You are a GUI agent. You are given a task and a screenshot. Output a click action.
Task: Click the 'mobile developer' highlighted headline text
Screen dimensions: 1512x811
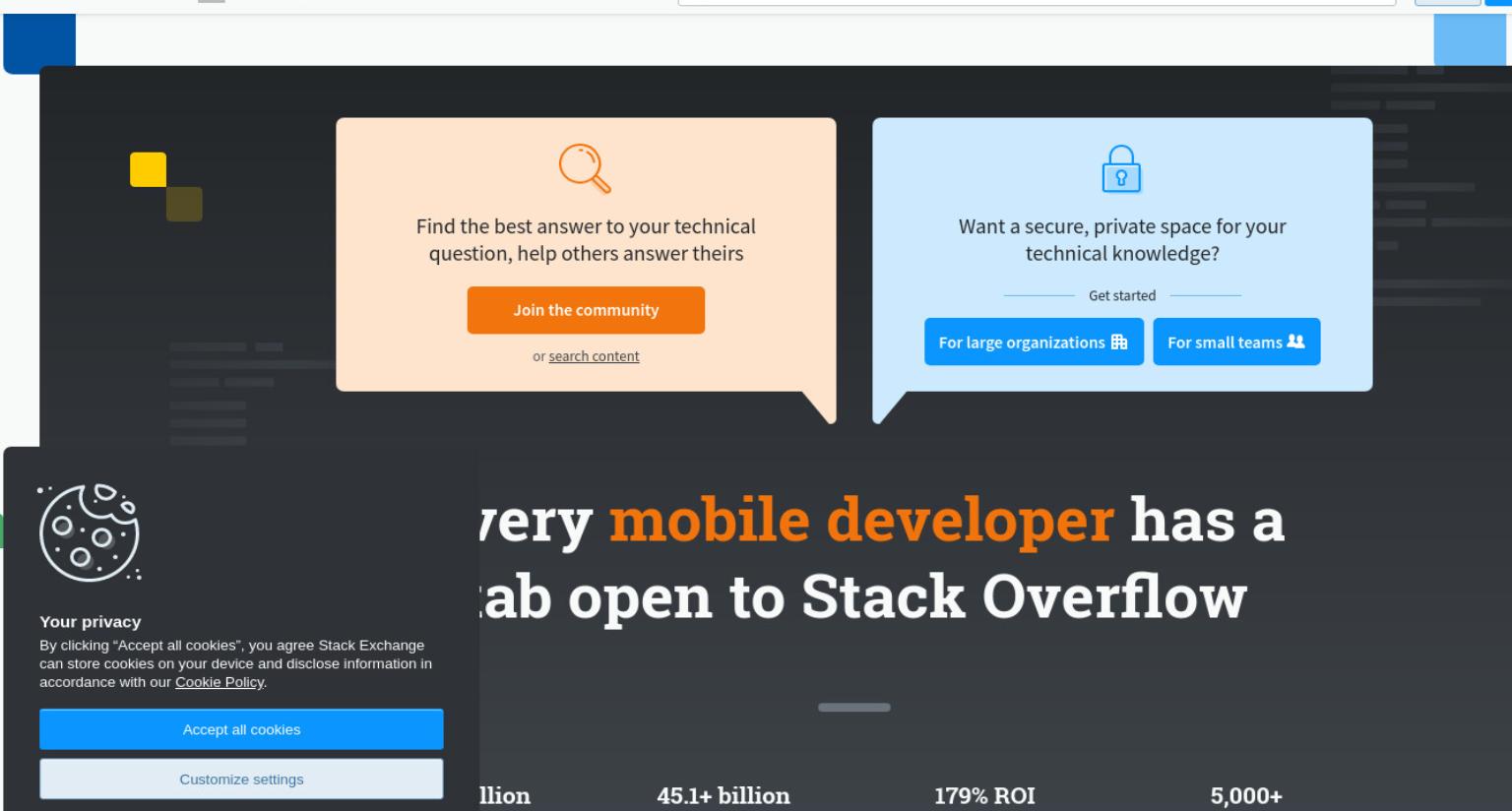coord(861,520)
